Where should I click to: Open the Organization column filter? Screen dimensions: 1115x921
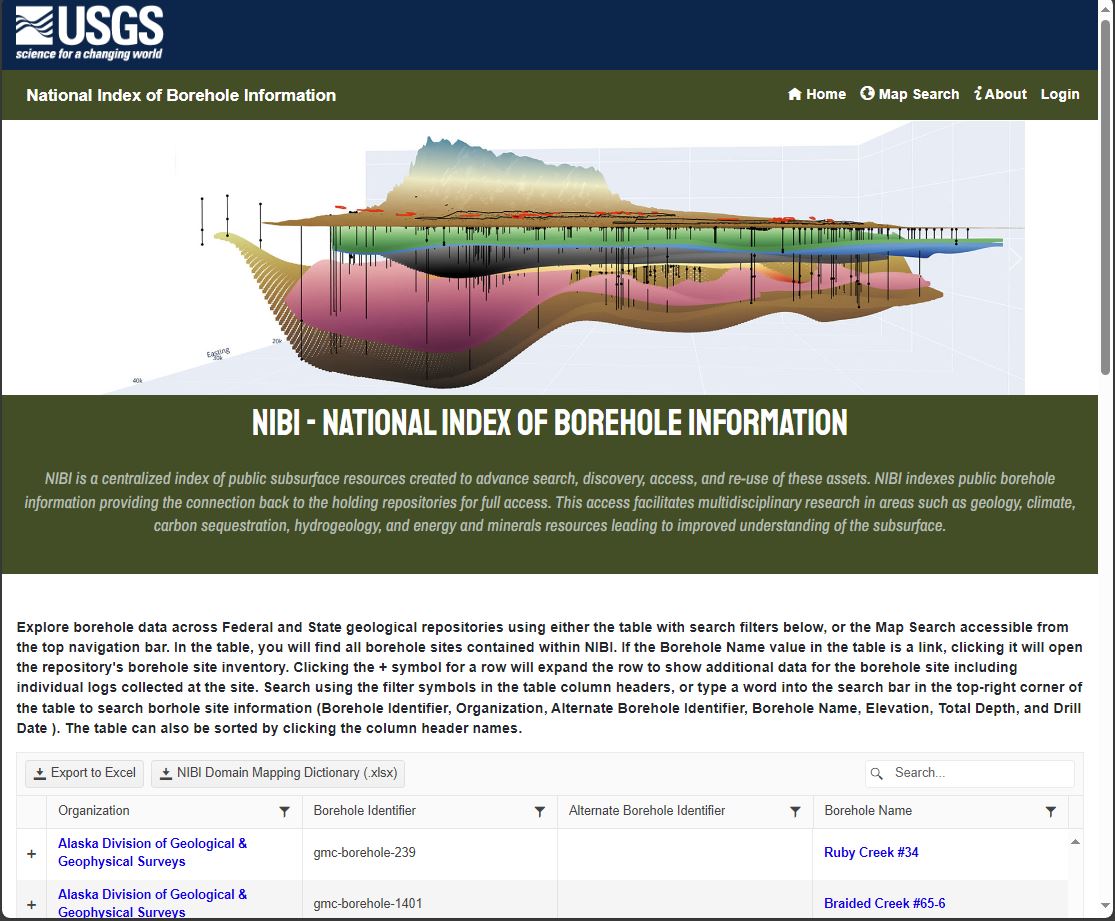(284, 811)
